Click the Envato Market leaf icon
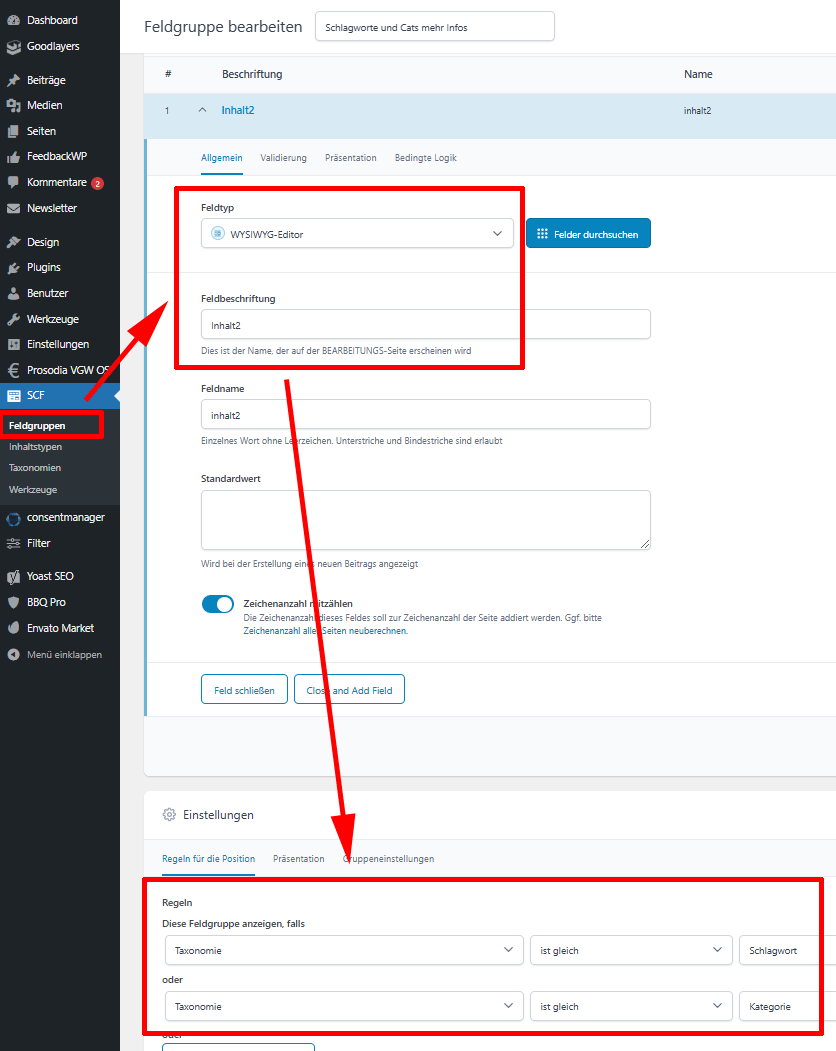 [x=13, y=628]
